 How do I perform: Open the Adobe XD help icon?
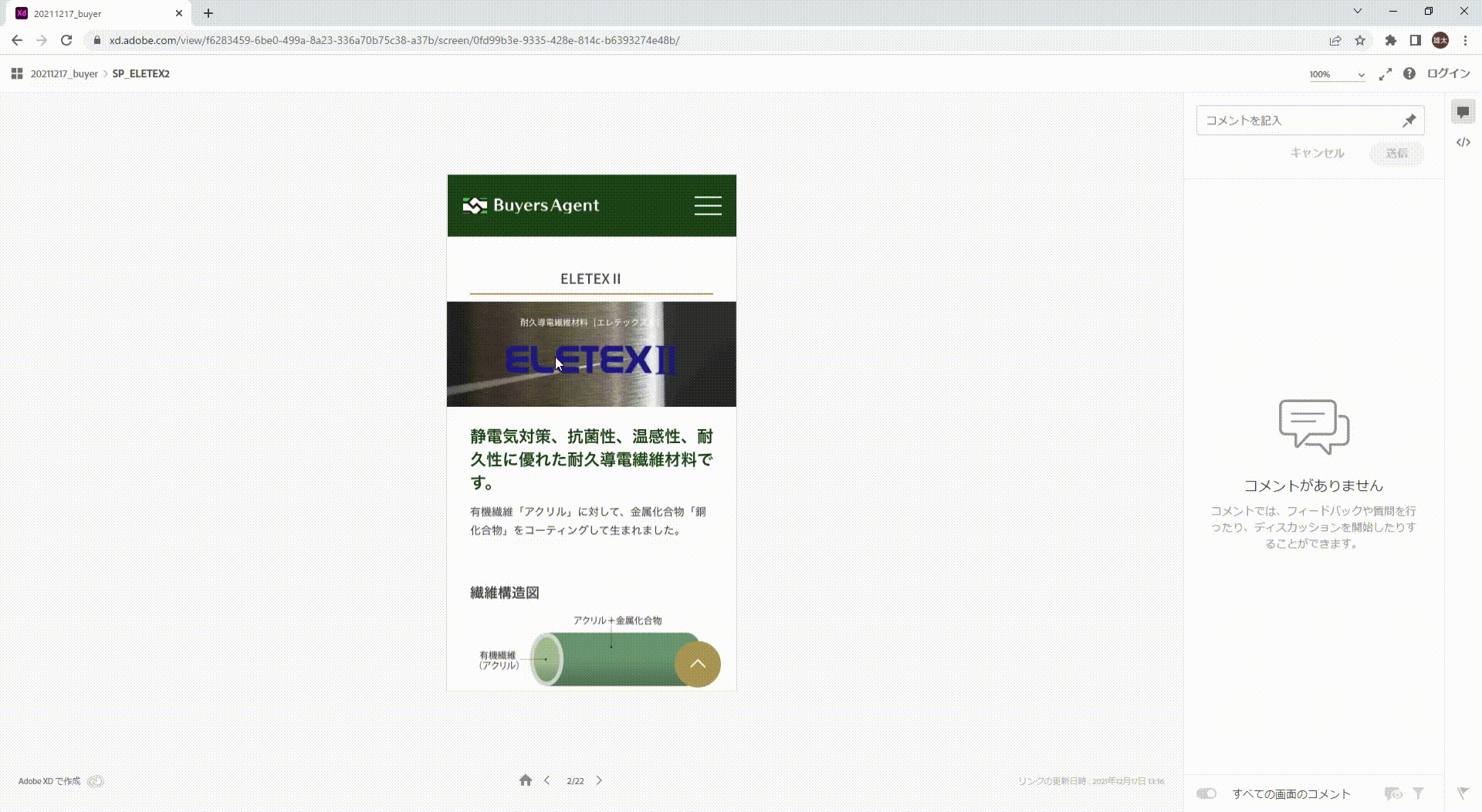(x=1409, y=73)
